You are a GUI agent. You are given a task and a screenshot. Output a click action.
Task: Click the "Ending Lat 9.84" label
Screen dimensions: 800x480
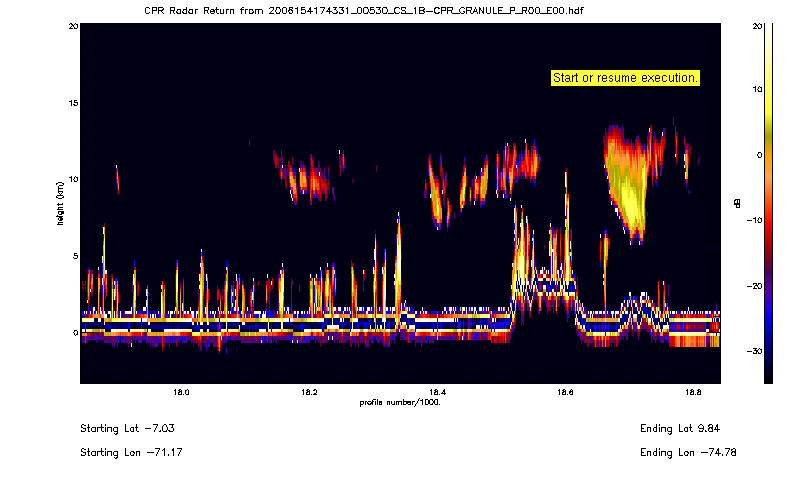tap(679, 428)
